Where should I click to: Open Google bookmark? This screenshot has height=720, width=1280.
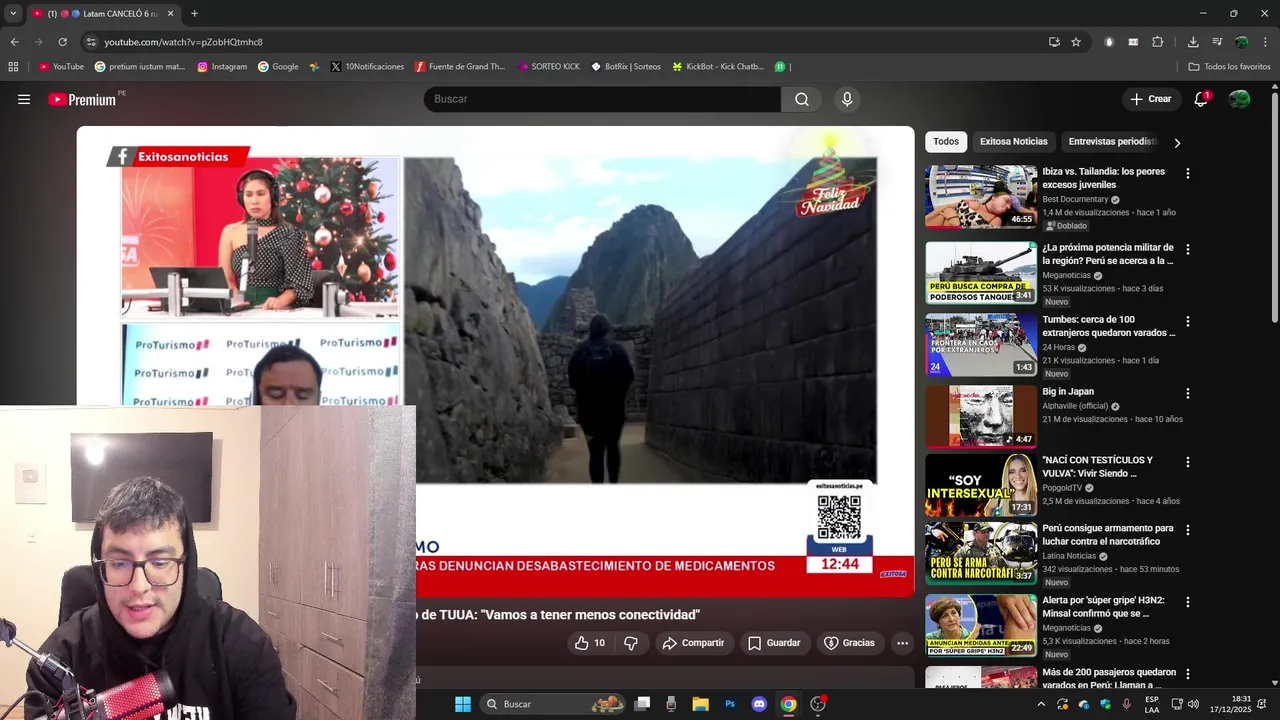(278, 67)
